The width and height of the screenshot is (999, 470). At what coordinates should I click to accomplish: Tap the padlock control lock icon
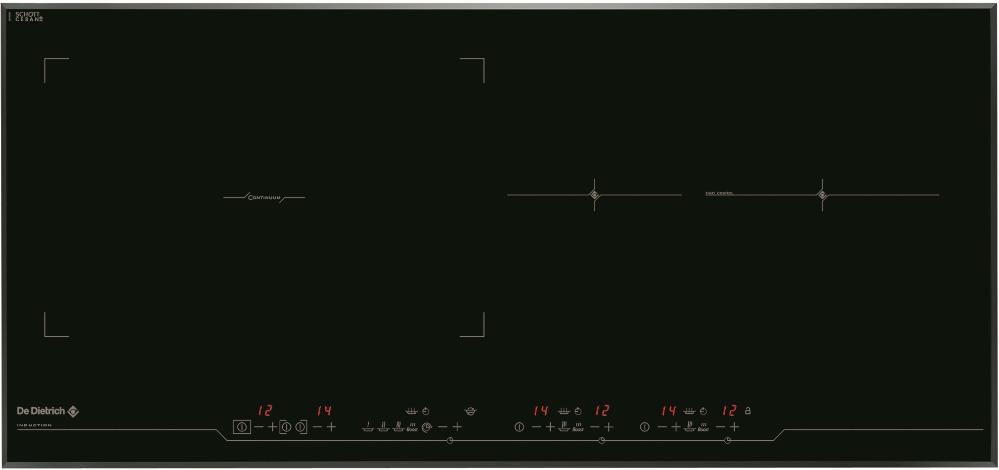coord(748,411)
